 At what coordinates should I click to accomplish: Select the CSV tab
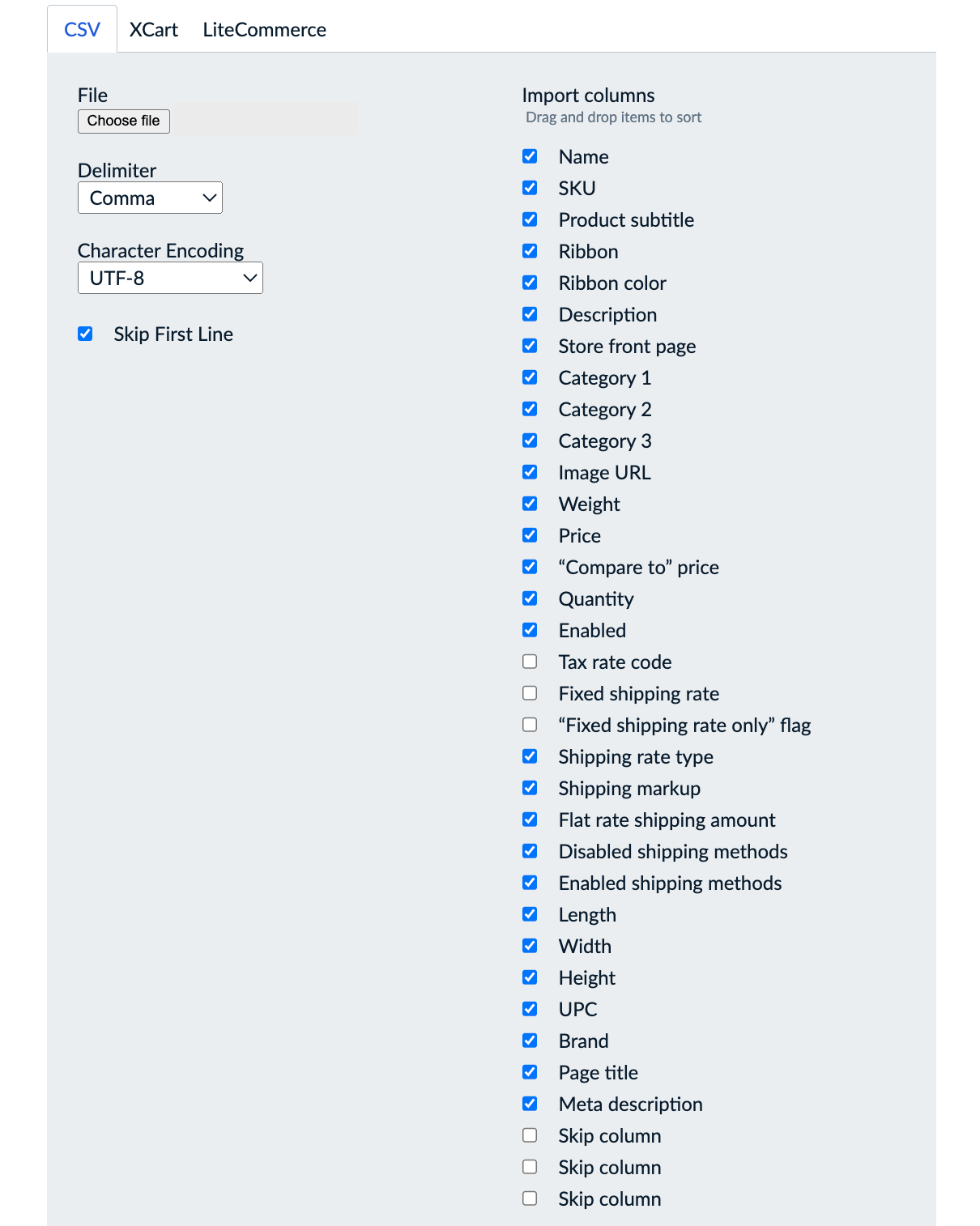click(x=82, y=29)
